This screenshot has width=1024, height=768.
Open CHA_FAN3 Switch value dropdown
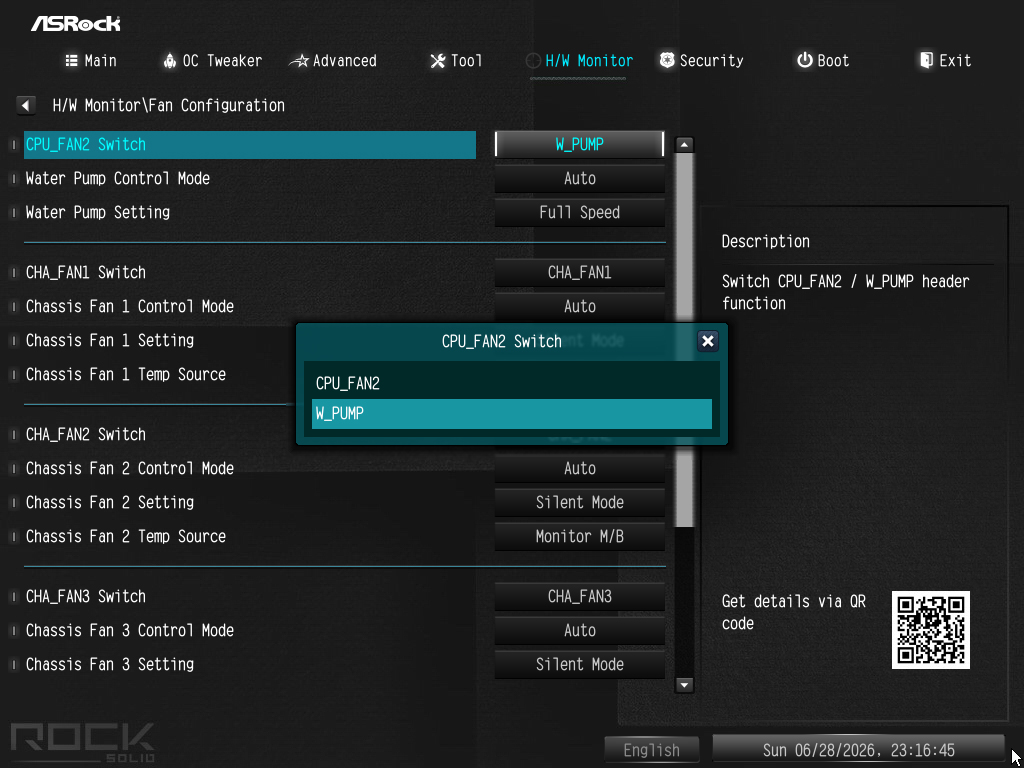click(579, 596)
